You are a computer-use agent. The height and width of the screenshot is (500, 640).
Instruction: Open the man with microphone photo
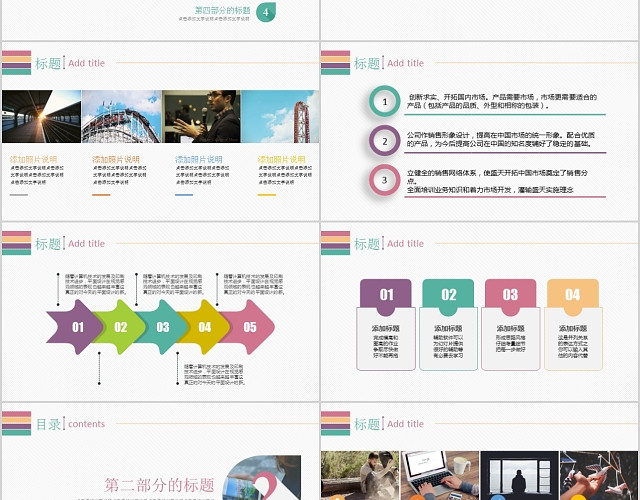(x=201, y=116)
